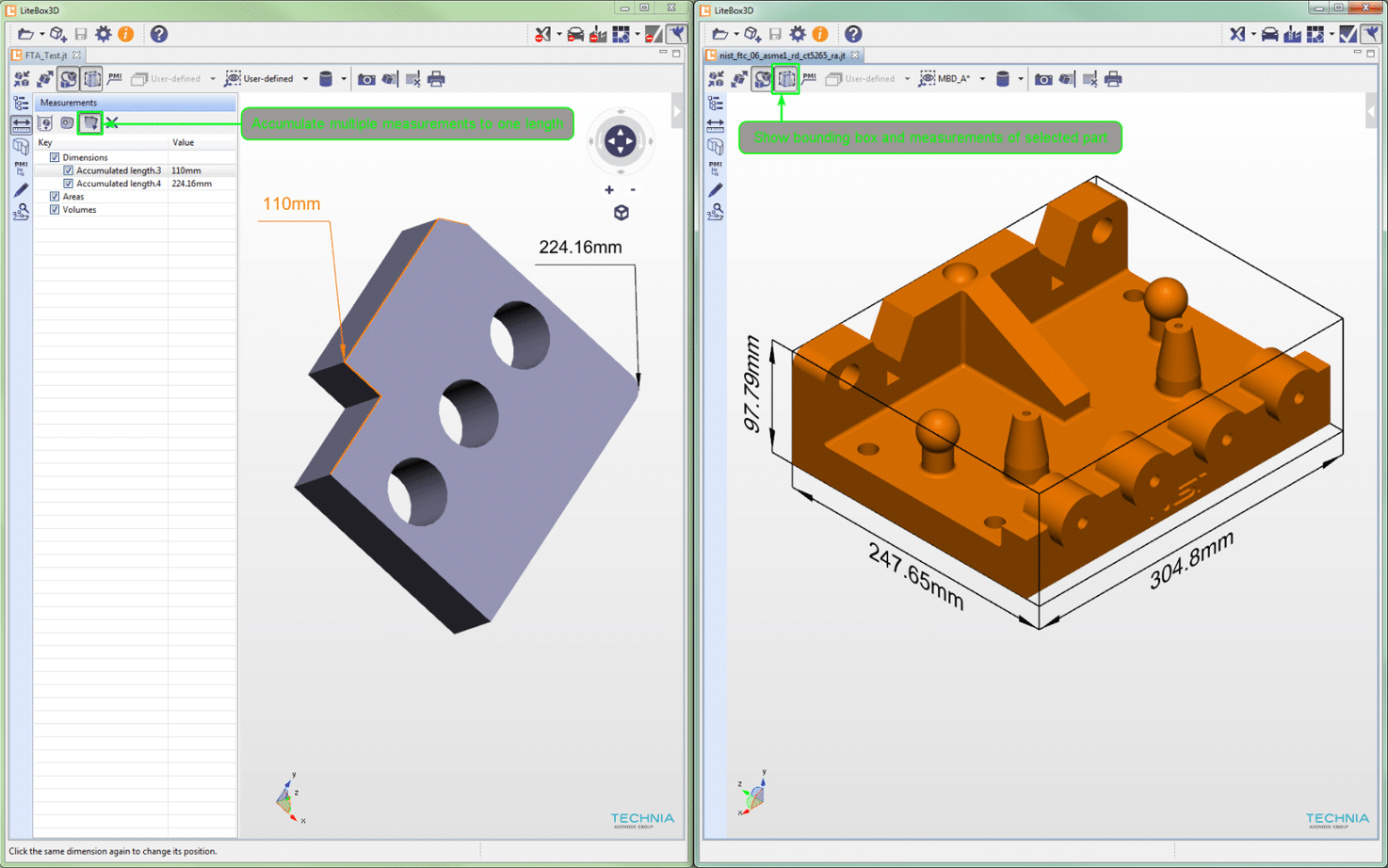Zoom in with plus below navigation pad
1388x868 pixels.
609,190
